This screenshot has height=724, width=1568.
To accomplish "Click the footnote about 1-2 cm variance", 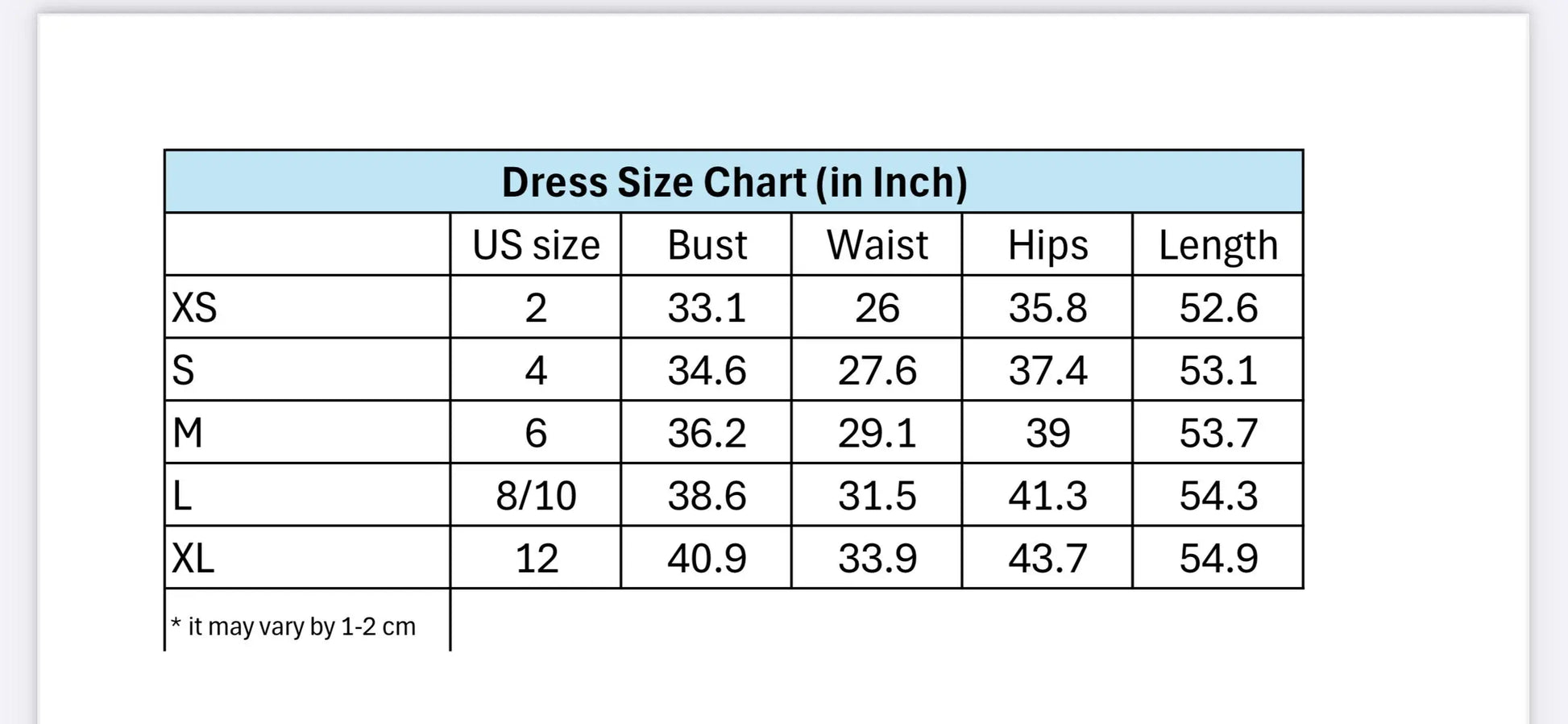I will tap(294, 626).
